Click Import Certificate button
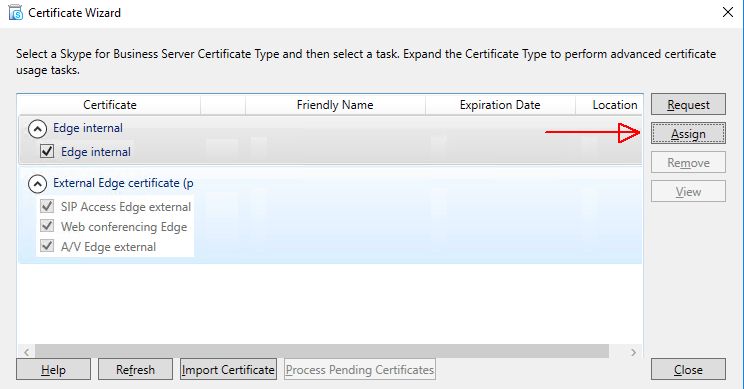Screen dimensions: 744x389 [x=228, y=369]
